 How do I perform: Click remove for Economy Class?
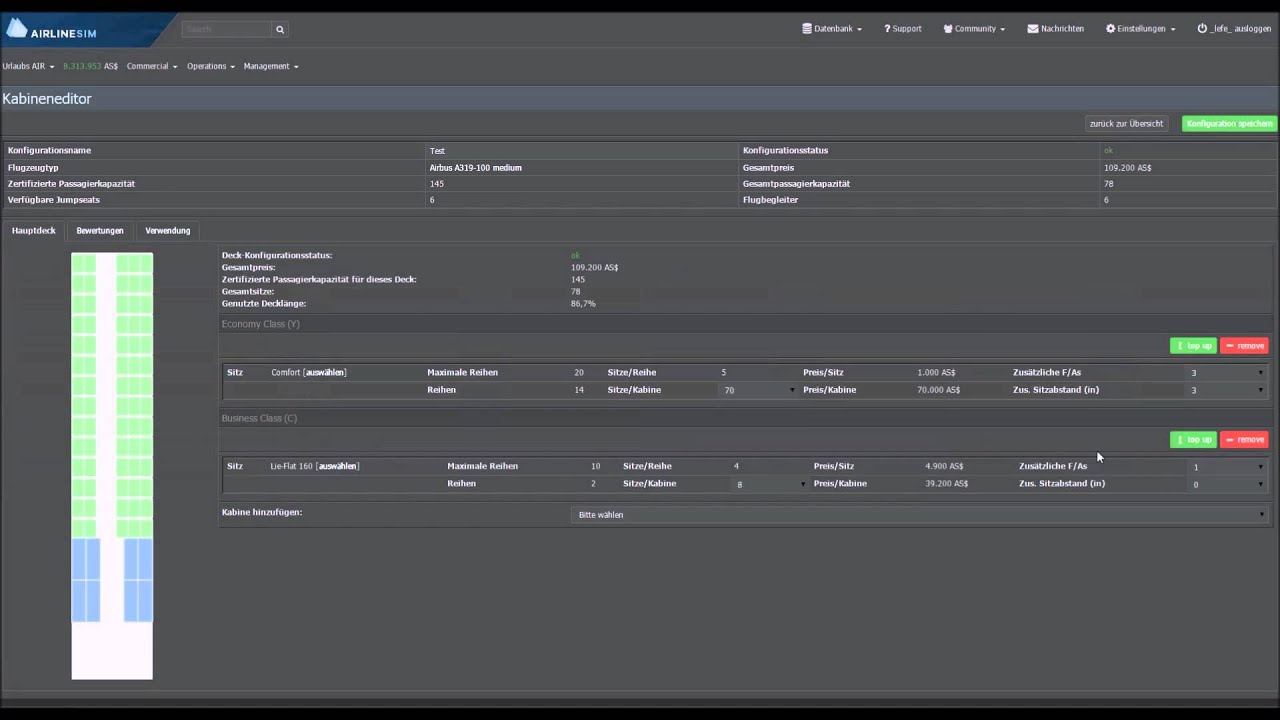[x=1244, y=346]
